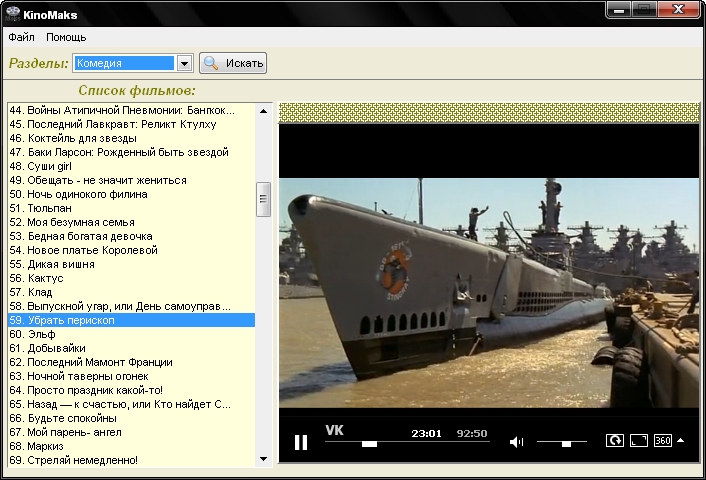Select film 47. Баки Ларсон
This screenshot has width=706, height=480.
coord(131,152)
